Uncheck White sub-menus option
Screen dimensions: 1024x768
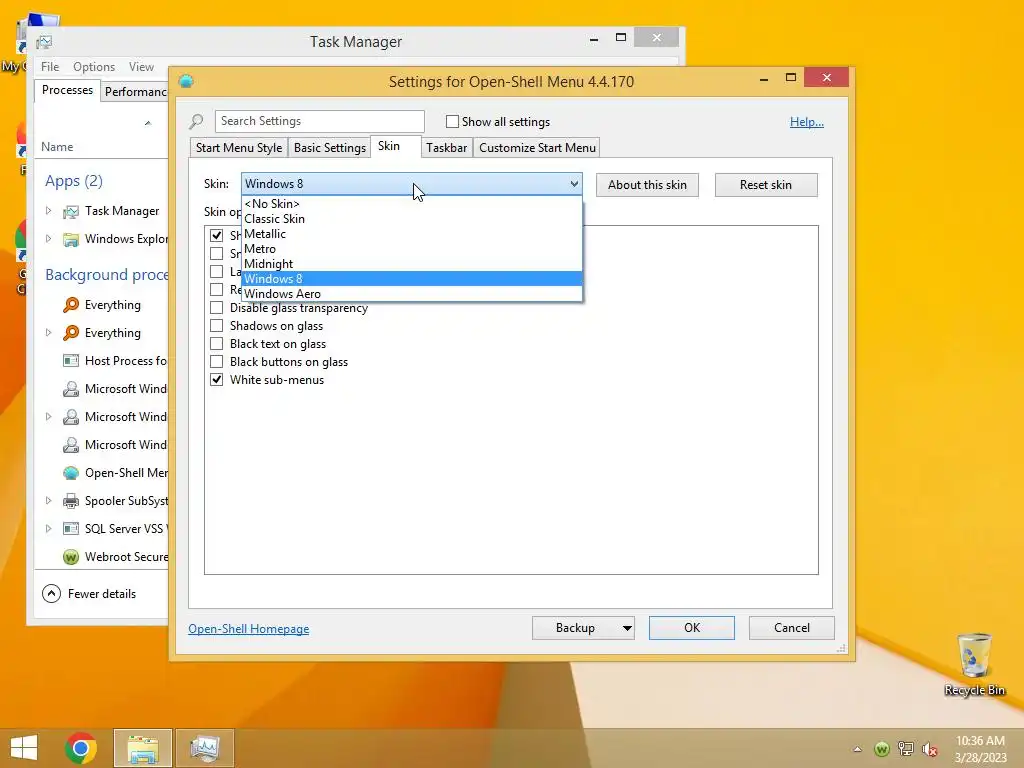tap(216, 379)
